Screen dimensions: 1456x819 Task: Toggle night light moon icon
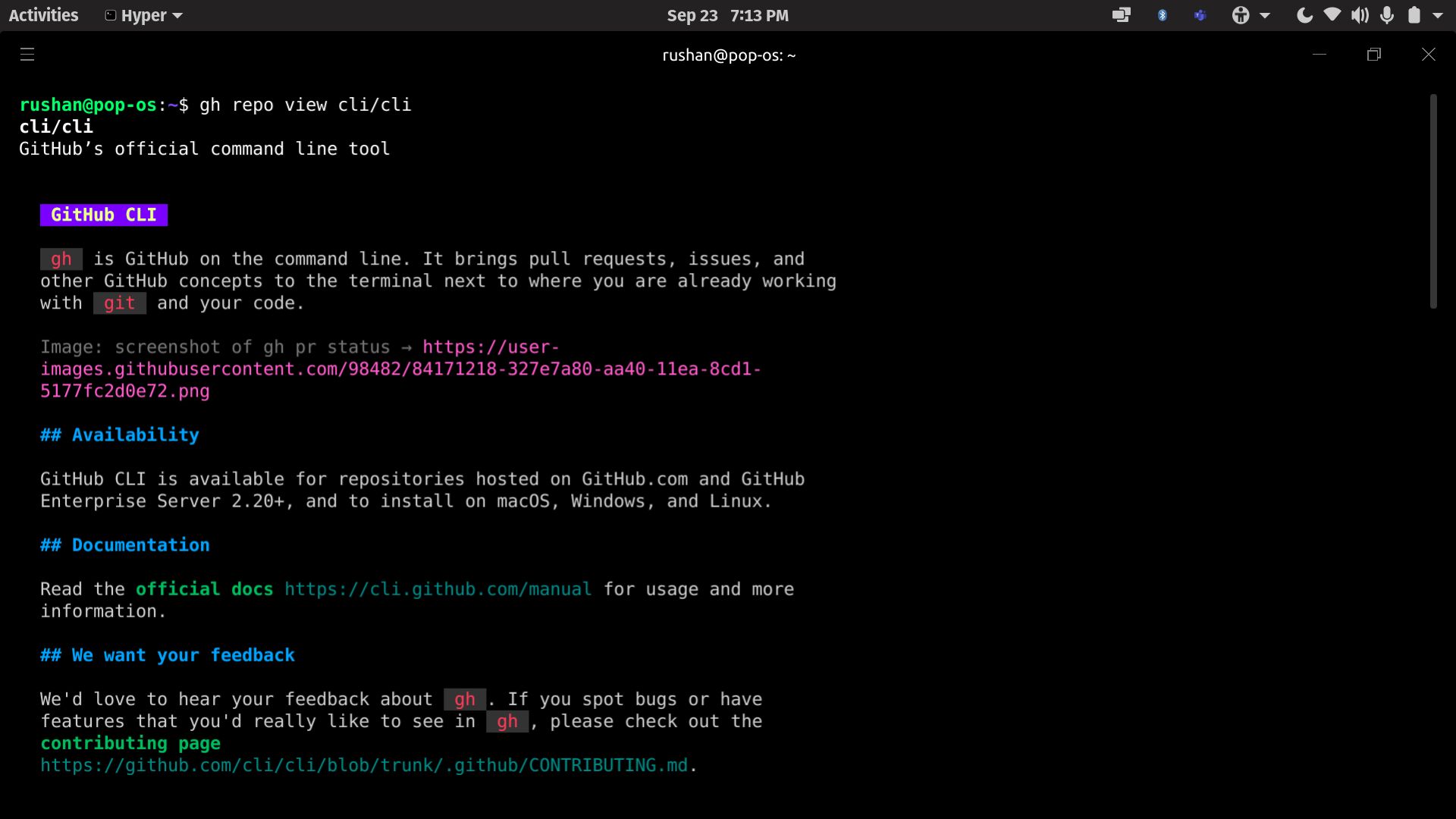[x=1304, y=15]
